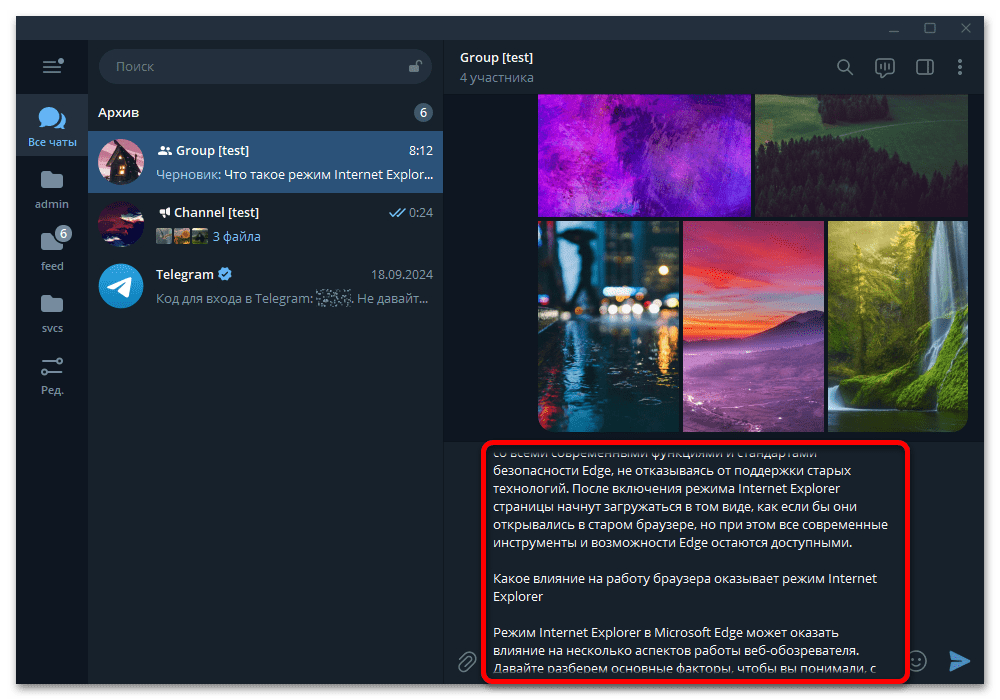Open the Telegram service chat
This screenshot has height=700, width=1000.
pyautogui.click(x=265, y=286)
